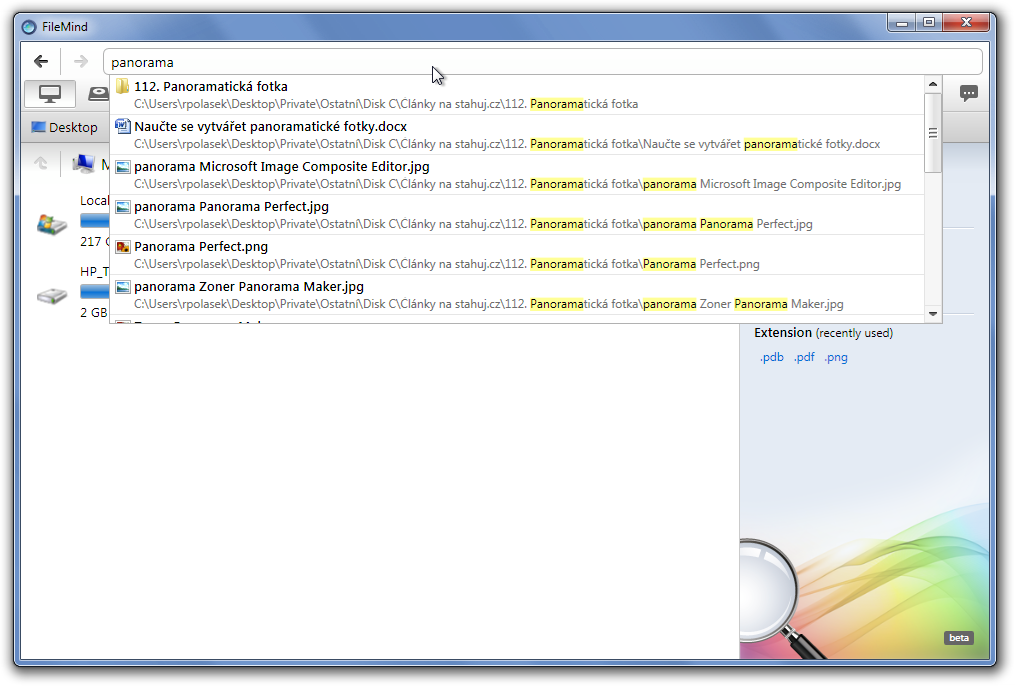Click the up-level arrow icon
1015x686 pixels.
41,163
